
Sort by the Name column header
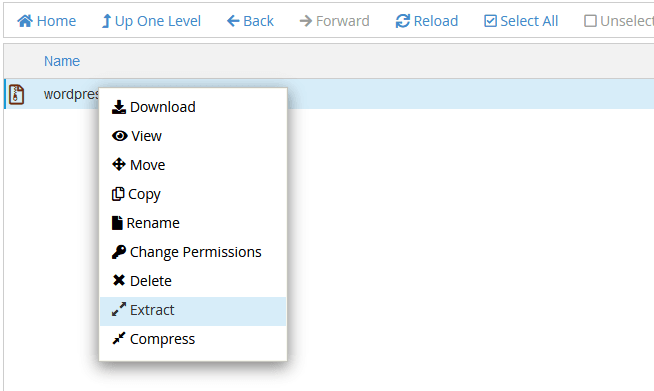[x=62, y=61]
